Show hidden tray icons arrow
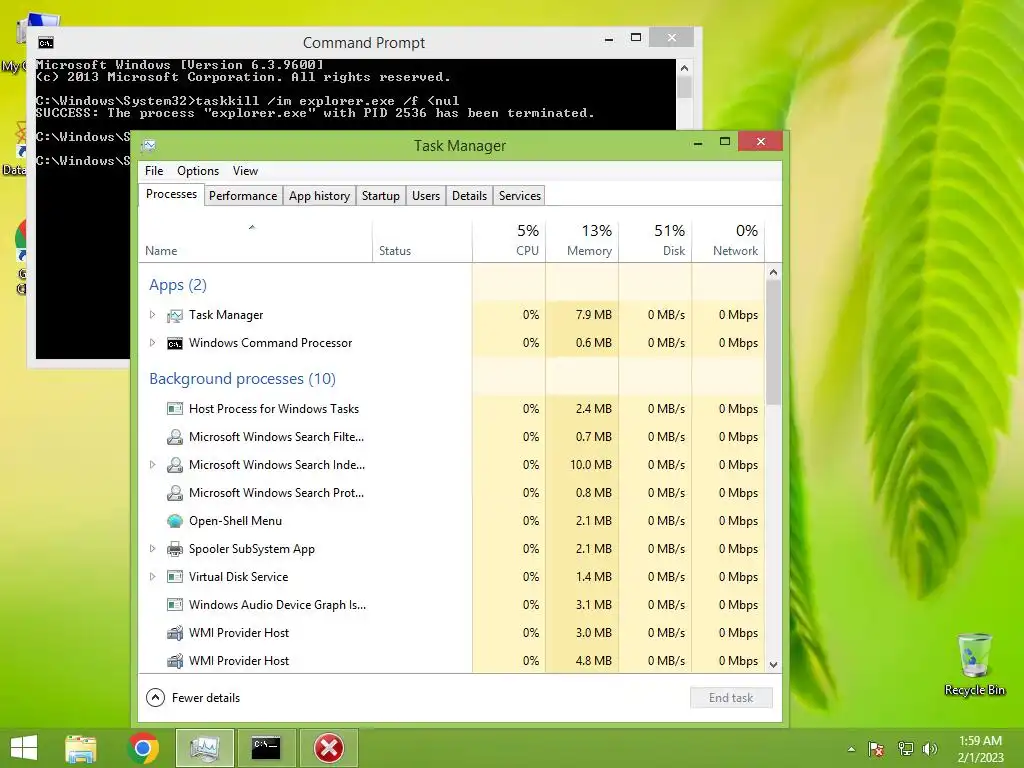The height and width of the screenshot is (768, 1024). (851, 749)
